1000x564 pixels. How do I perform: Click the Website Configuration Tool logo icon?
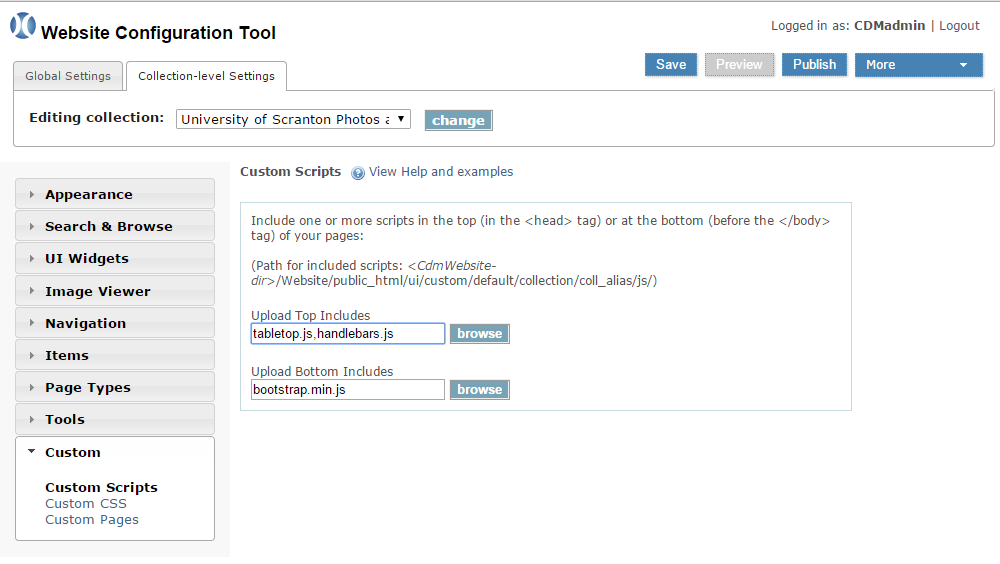click(22, 26)
